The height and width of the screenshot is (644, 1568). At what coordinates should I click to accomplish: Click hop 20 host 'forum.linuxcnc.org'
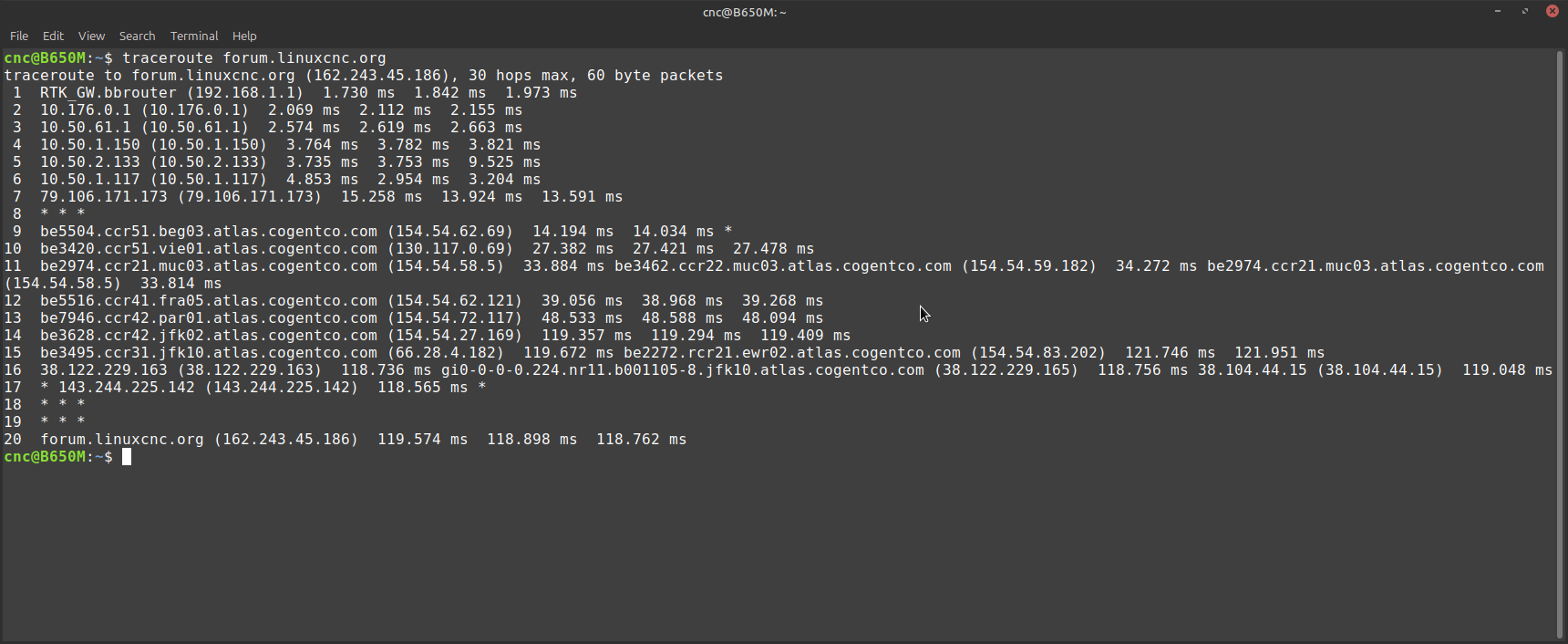(122, 439)
